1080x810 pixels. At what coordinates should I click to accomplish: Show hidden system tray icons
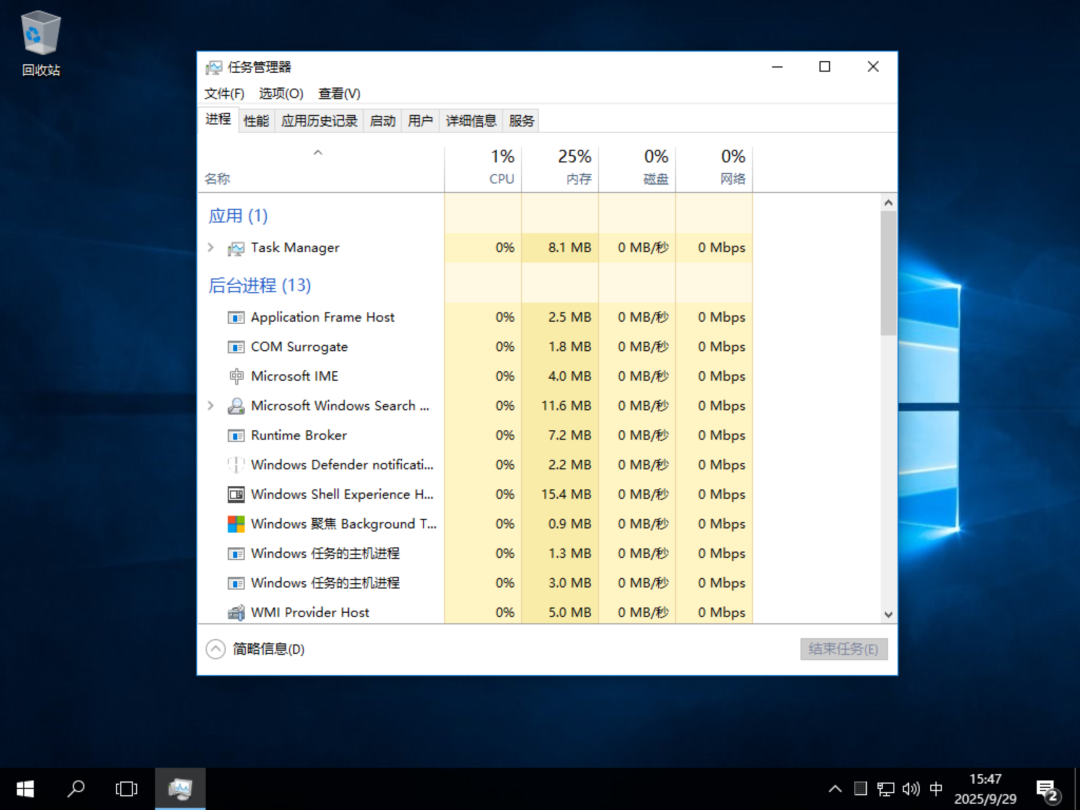click(x=835, y=789)
